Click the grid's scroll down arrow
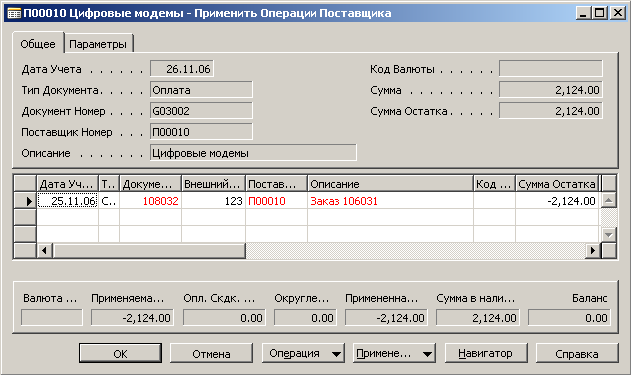This screenshot has height=375, width=631. [608, 234]
